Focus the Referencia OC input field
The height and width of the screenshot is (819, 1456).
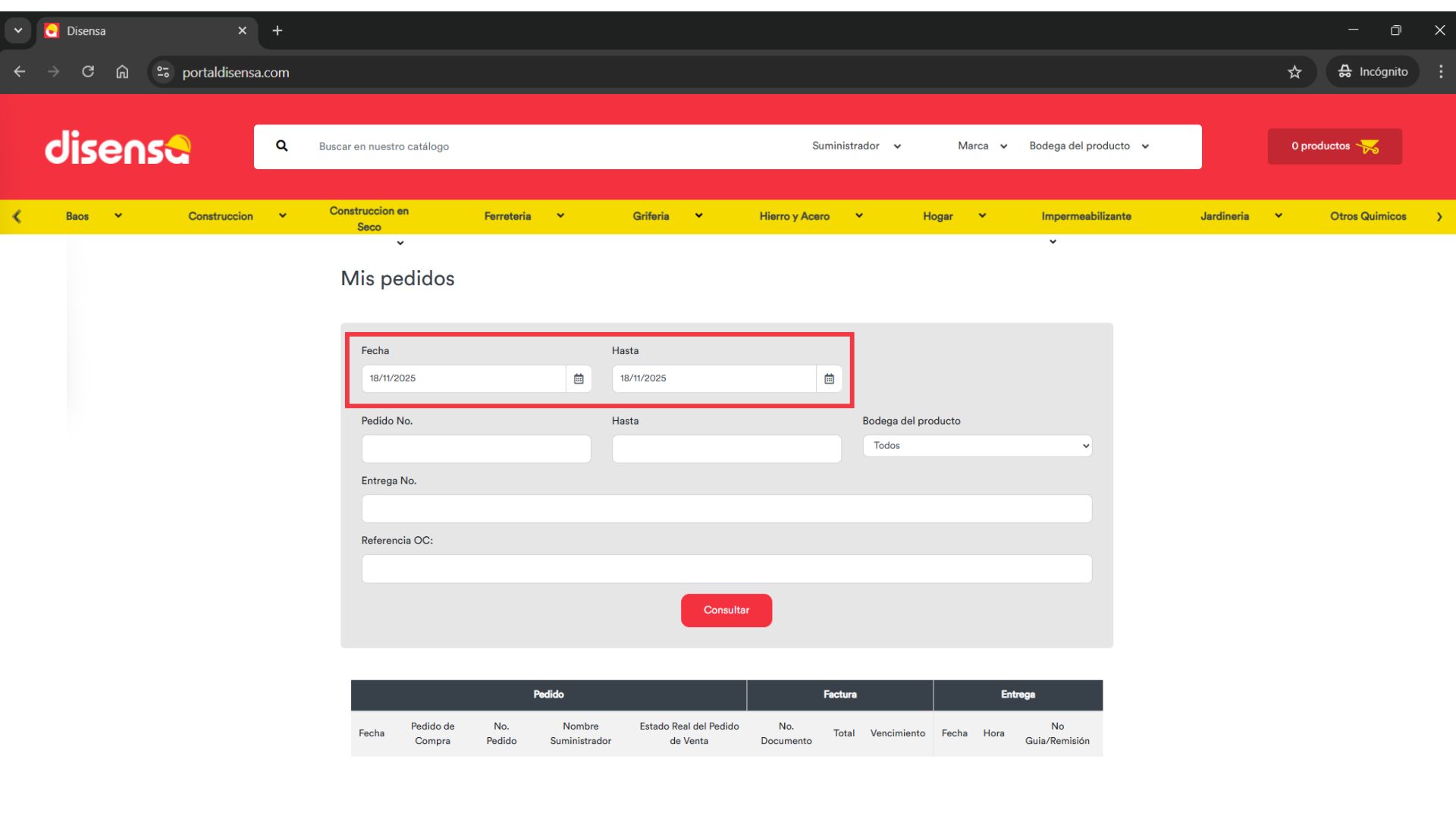click(x=726, y=569)
